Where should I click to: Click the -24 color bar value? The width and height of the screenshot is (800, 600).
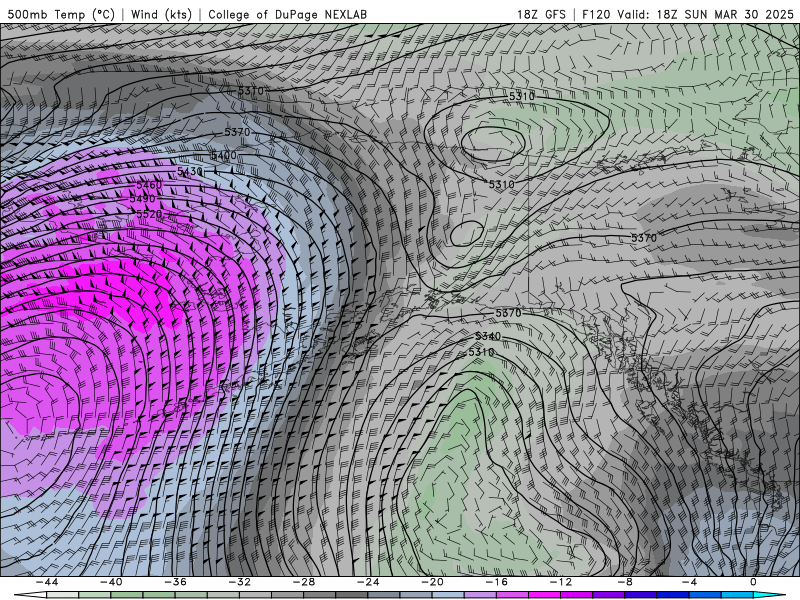pyautogui.click(x=368, y=582)
